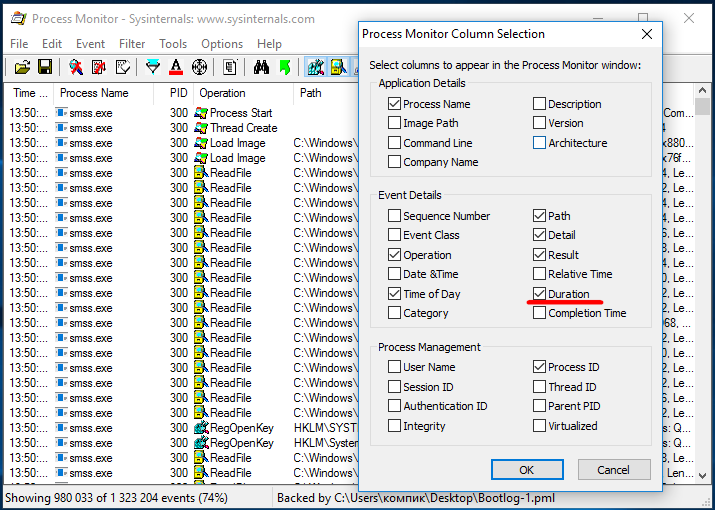Open the Edit menu
Image resolution: width=715 pixels, height=510 pixels.
point(52,44)
